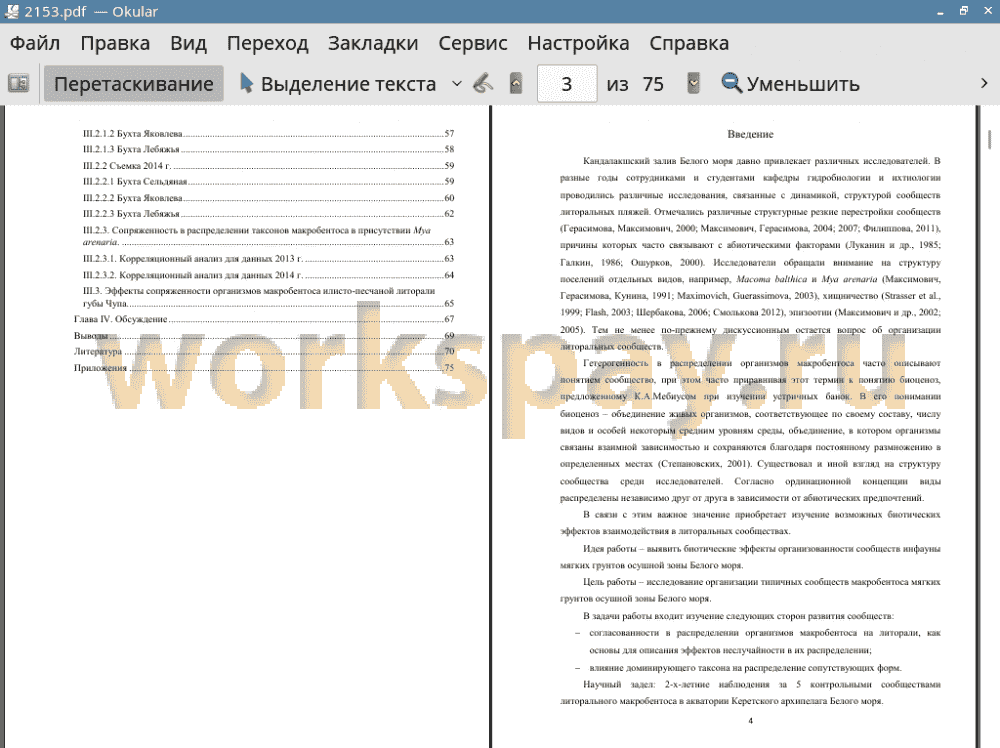Click the 'Введение' heading on page 4
The width and height of the screenshot is (1000, 748).
pos(750,135)
